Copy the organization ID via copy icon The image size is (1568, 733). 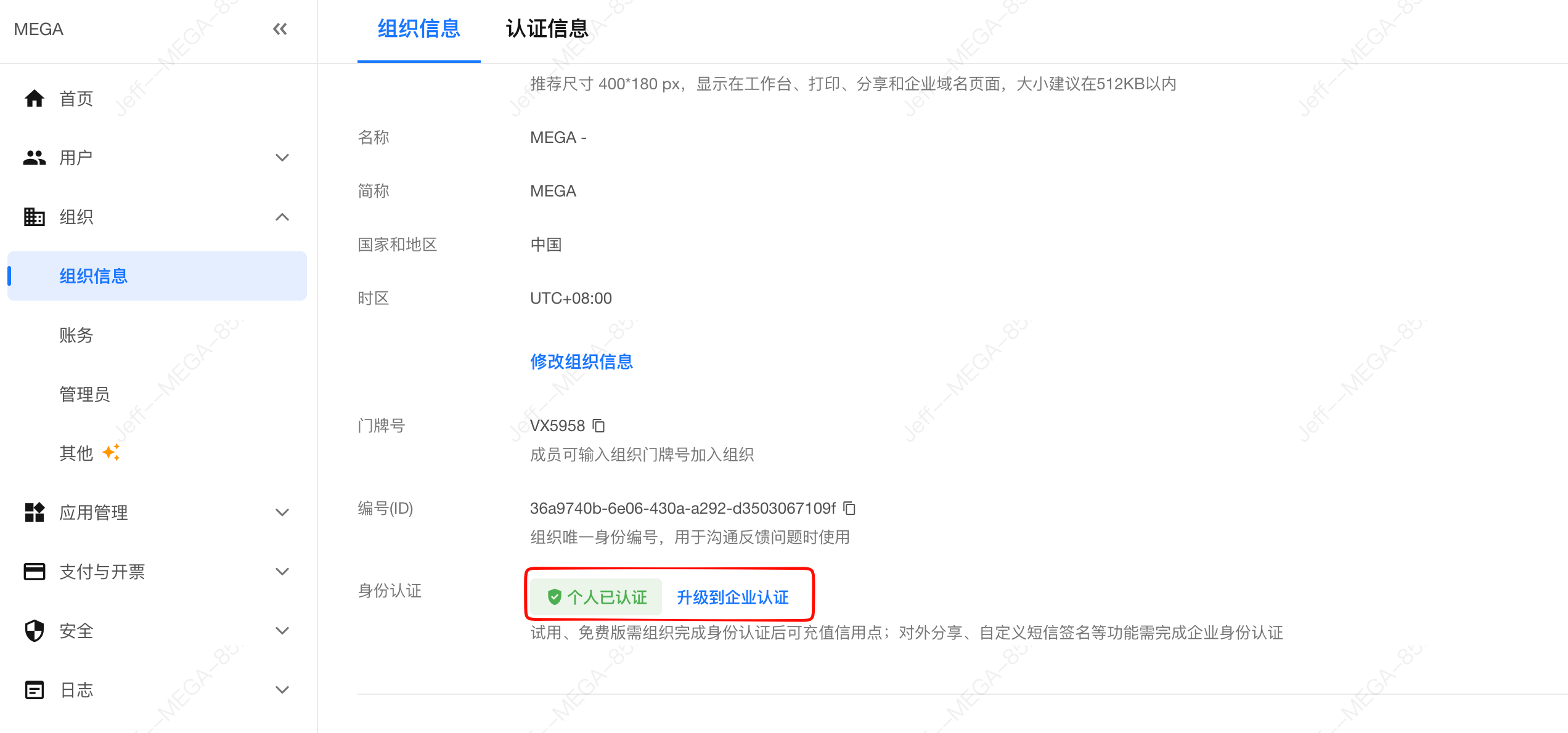pos(849,508)
